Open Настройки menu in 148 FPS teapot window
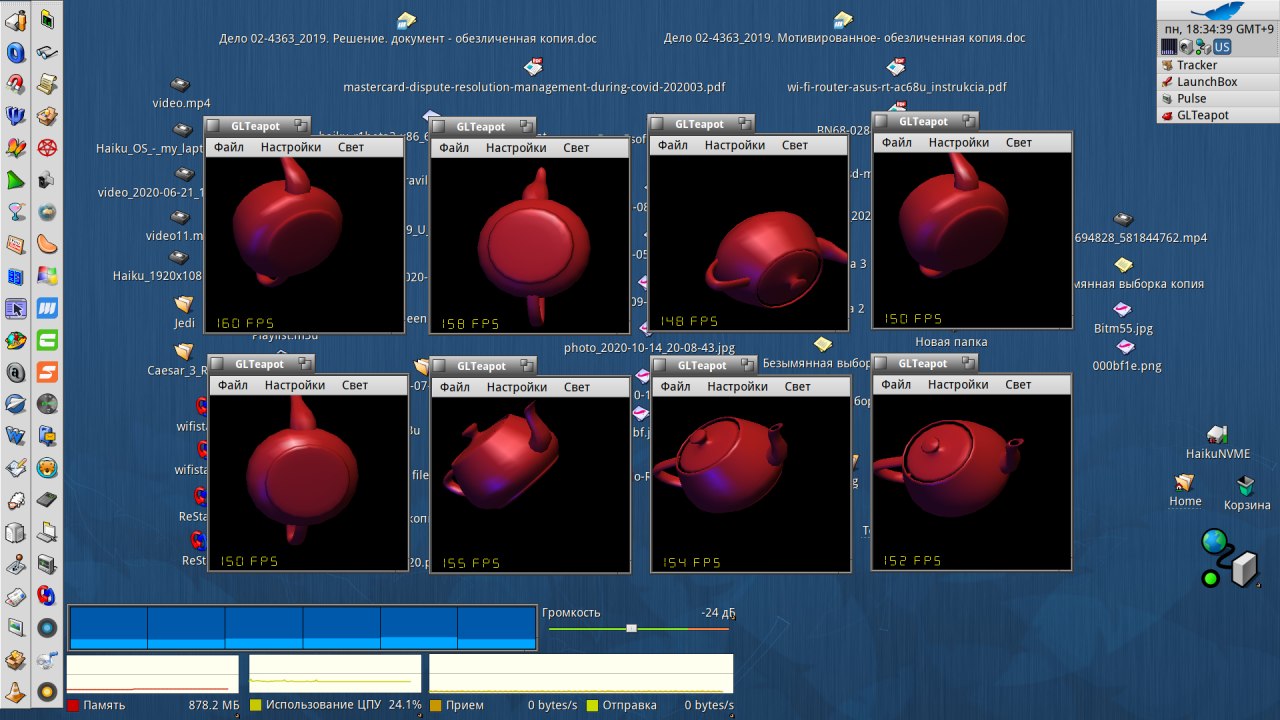The width and height of the screenshot is (1280, 720). tap(735, 145)
